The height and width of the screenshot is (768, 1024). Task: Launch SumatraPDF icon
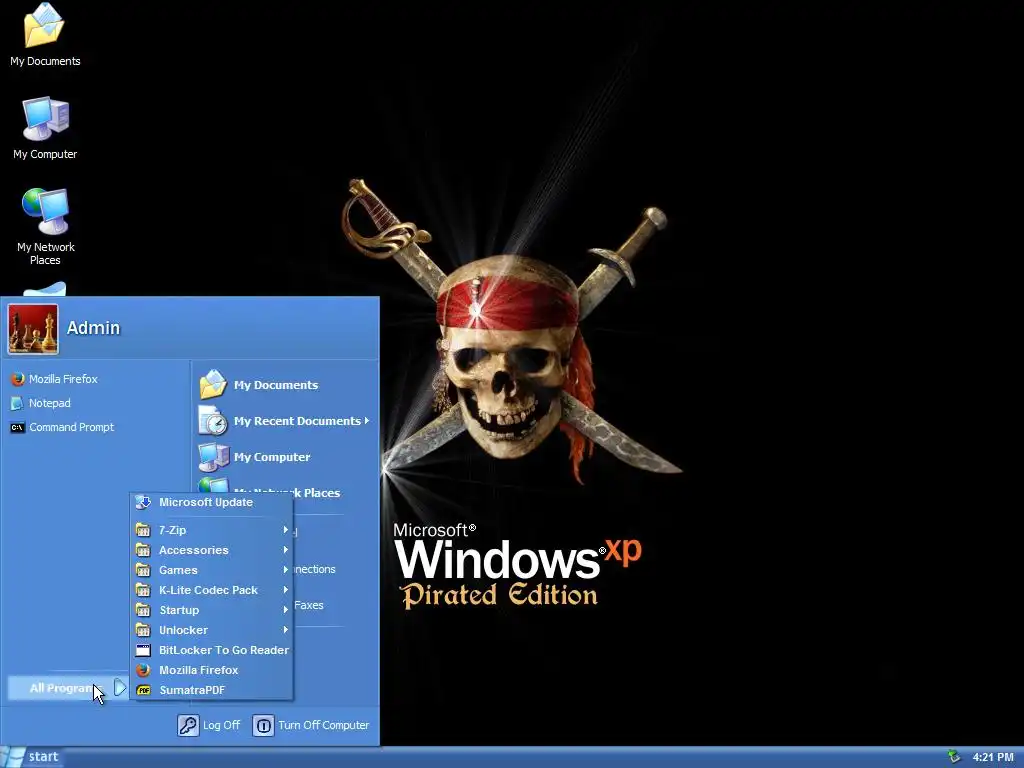143,690
